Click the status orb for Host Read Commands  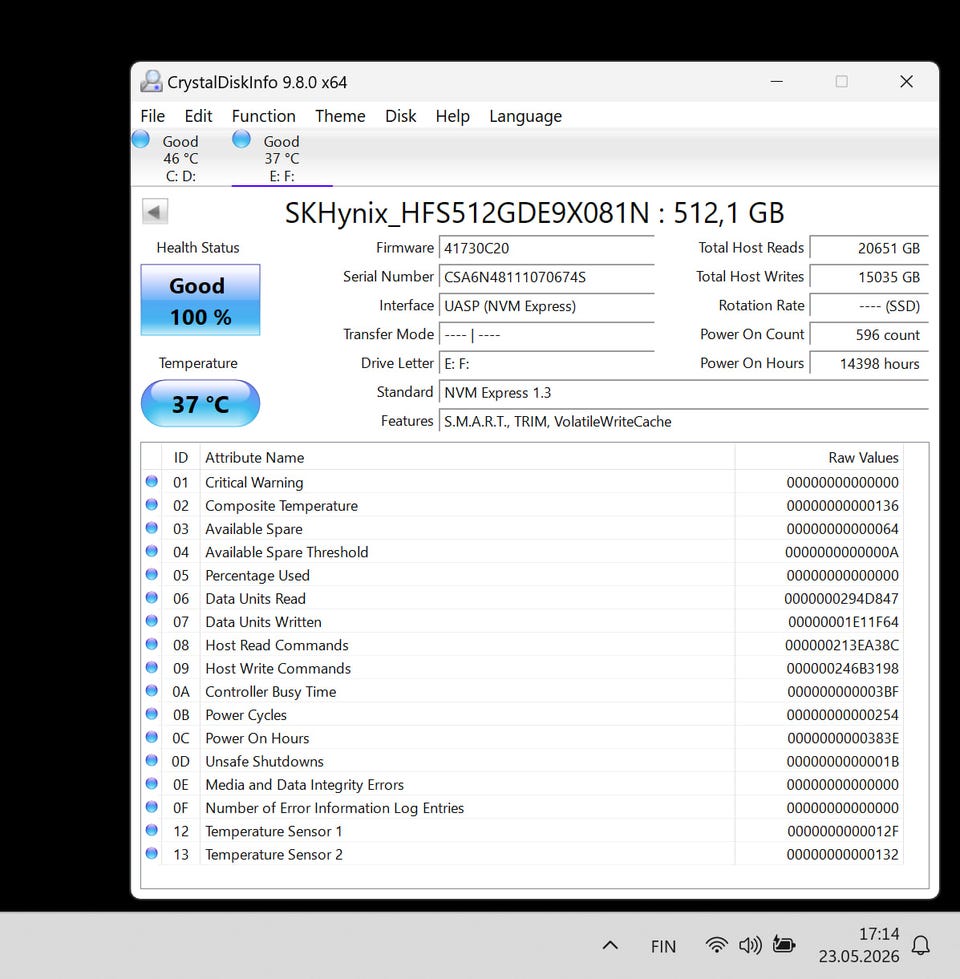tap(152, 644)
